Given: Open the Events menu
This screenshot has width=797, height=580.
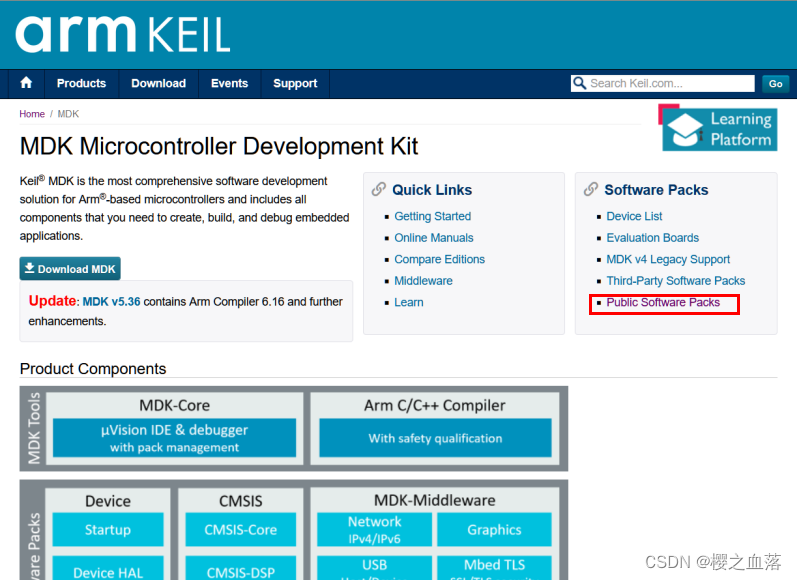Looking at the screenshot, I should (x=229, y=83).
